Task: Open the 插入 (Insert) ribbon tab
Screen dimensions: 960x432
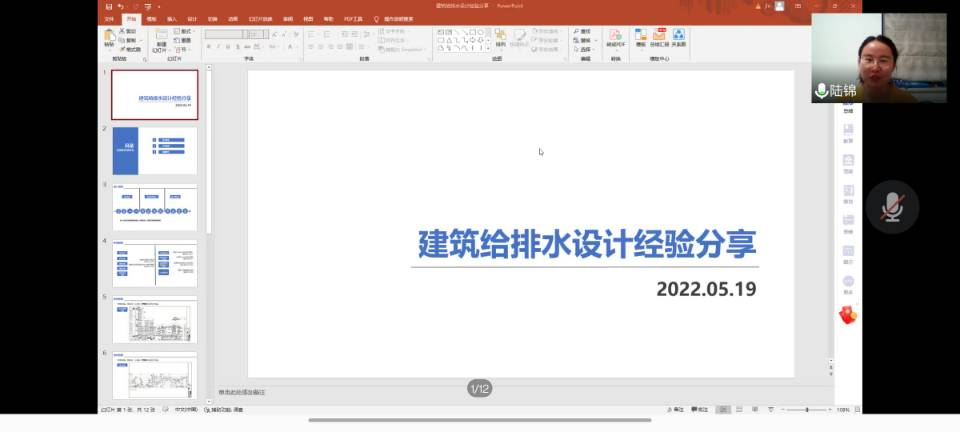Action: click(172, 19)
